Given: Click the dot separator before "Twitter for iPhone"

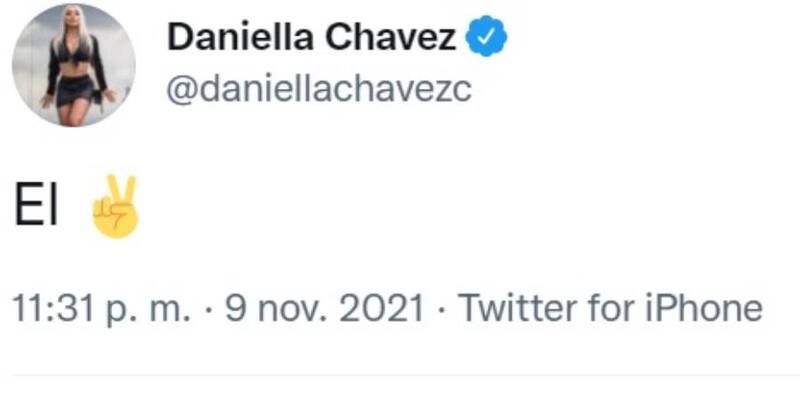Looking at the screenshot, I should [x=442, y=308].
